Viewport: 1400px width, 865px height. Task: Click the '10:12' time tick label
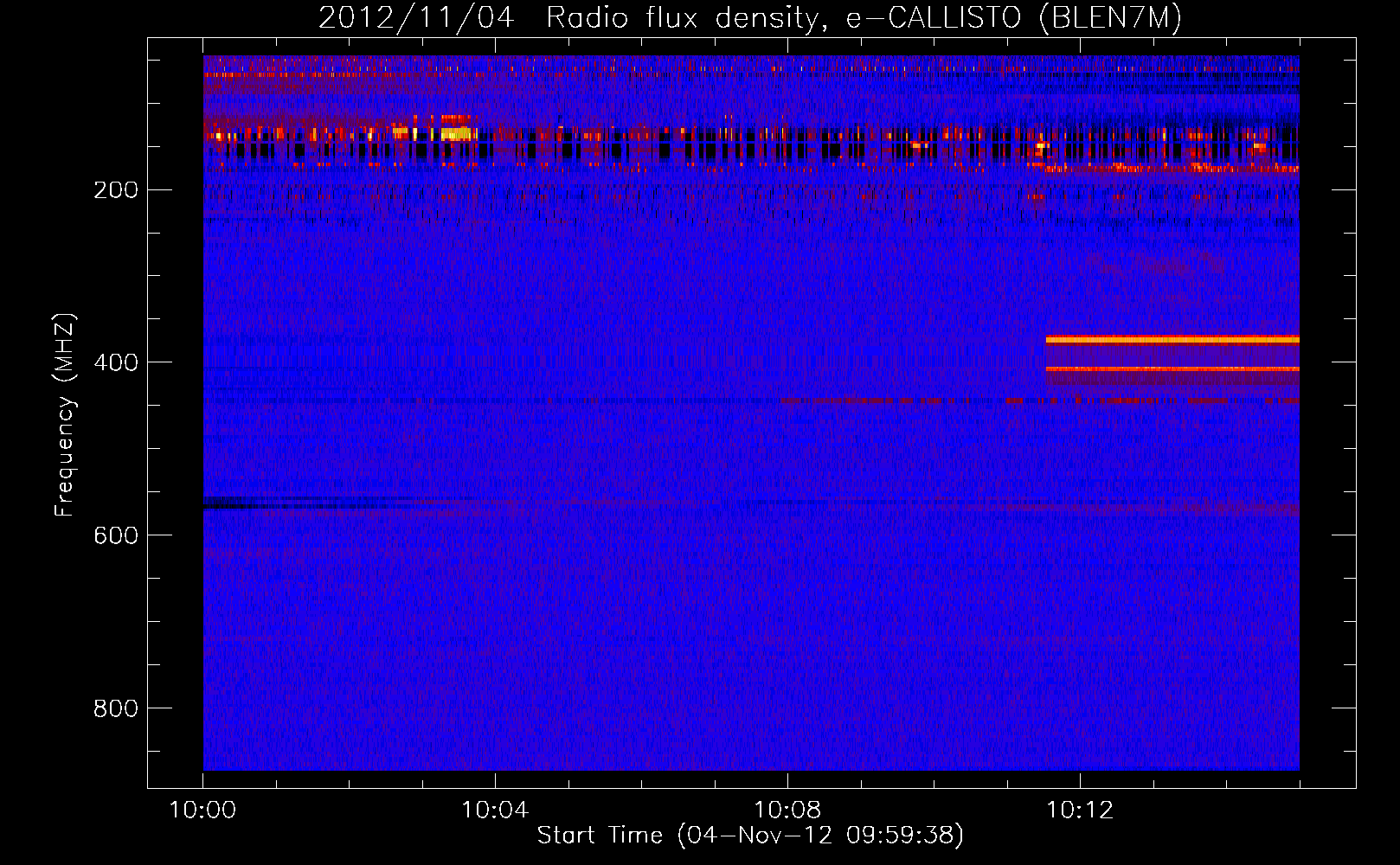coord(1080,811)
